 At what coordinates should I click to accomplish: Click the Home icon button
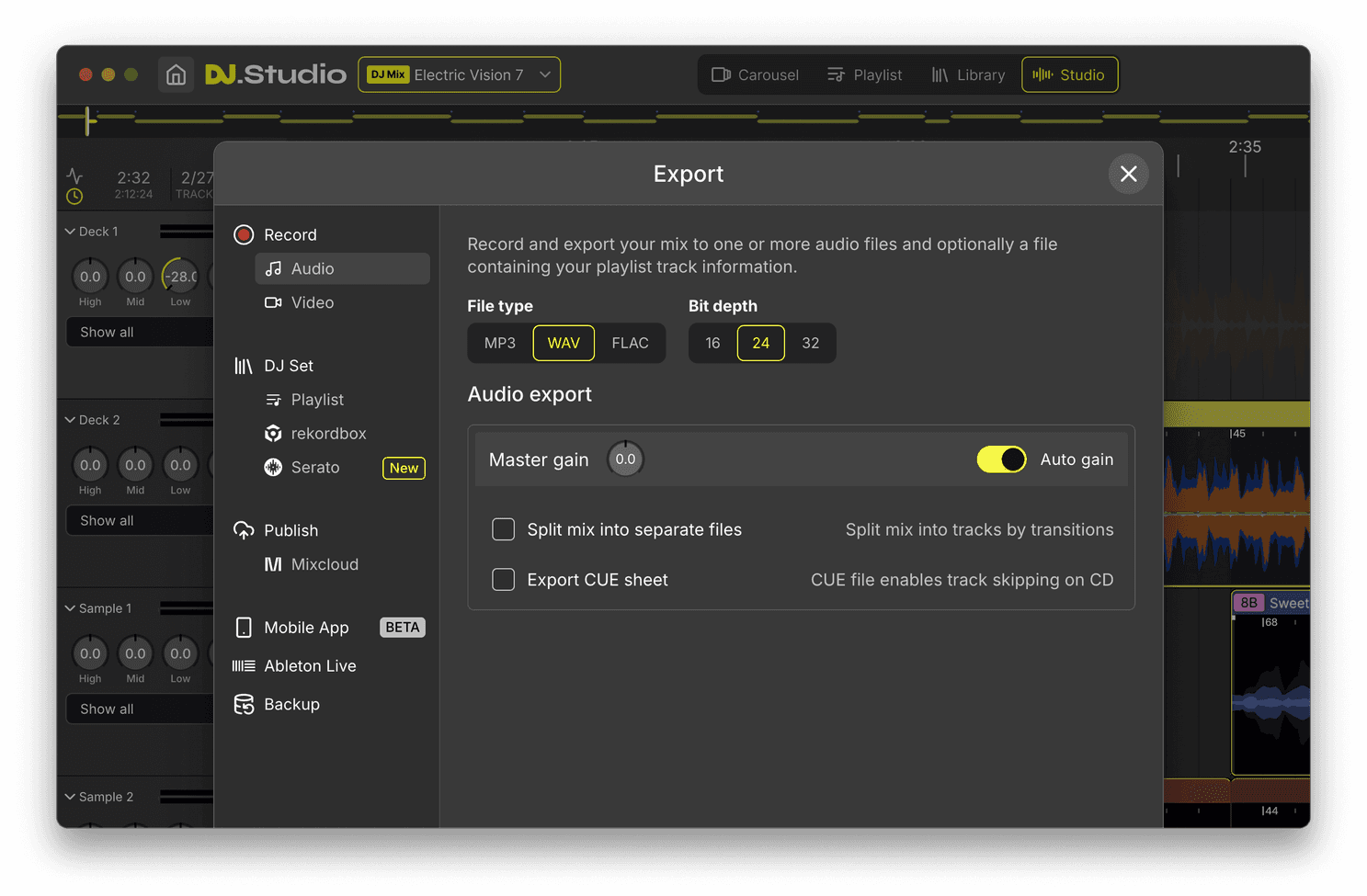point(176,74)
